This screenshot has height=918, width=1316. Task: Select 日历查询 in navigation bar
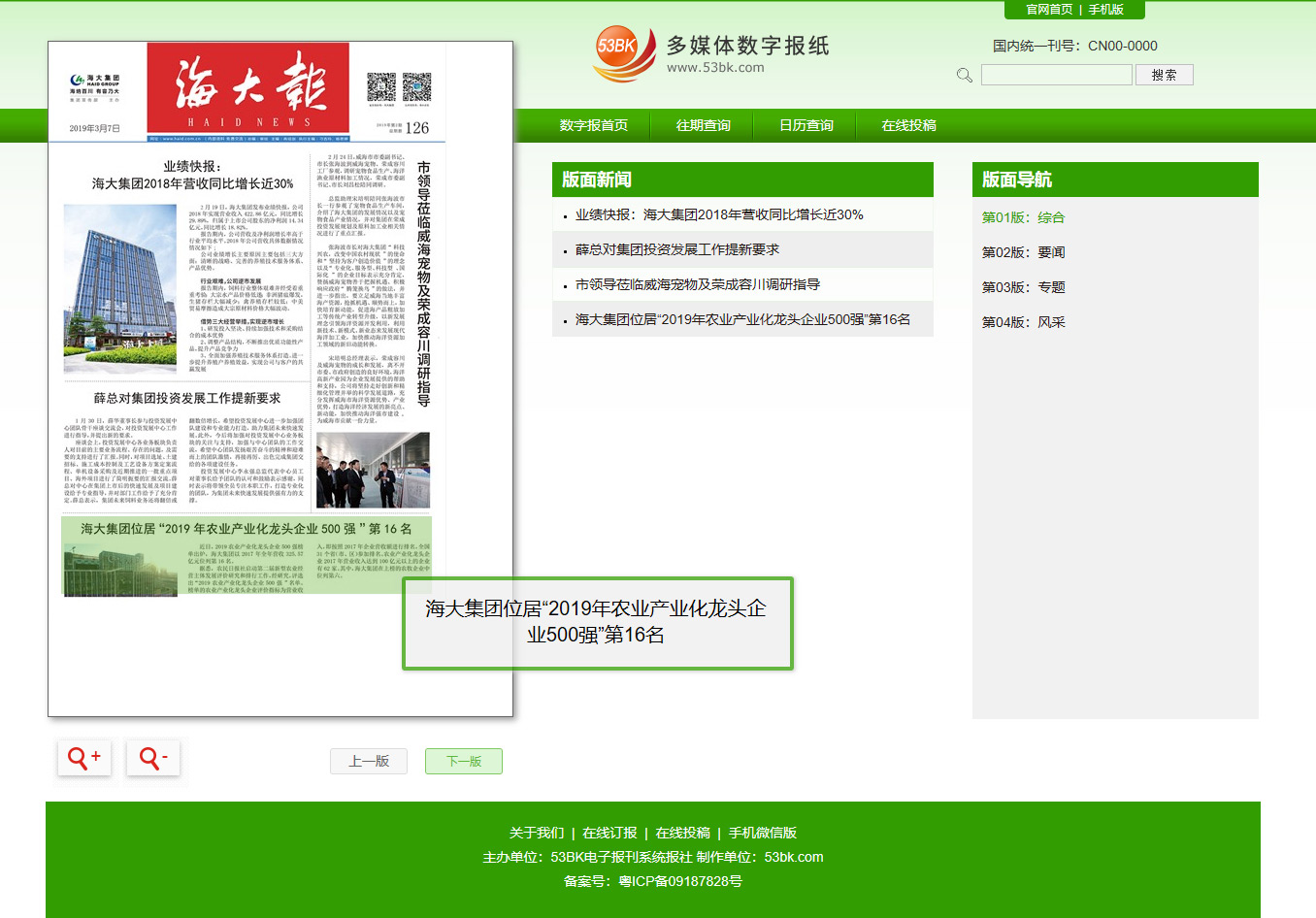point(806,125)
